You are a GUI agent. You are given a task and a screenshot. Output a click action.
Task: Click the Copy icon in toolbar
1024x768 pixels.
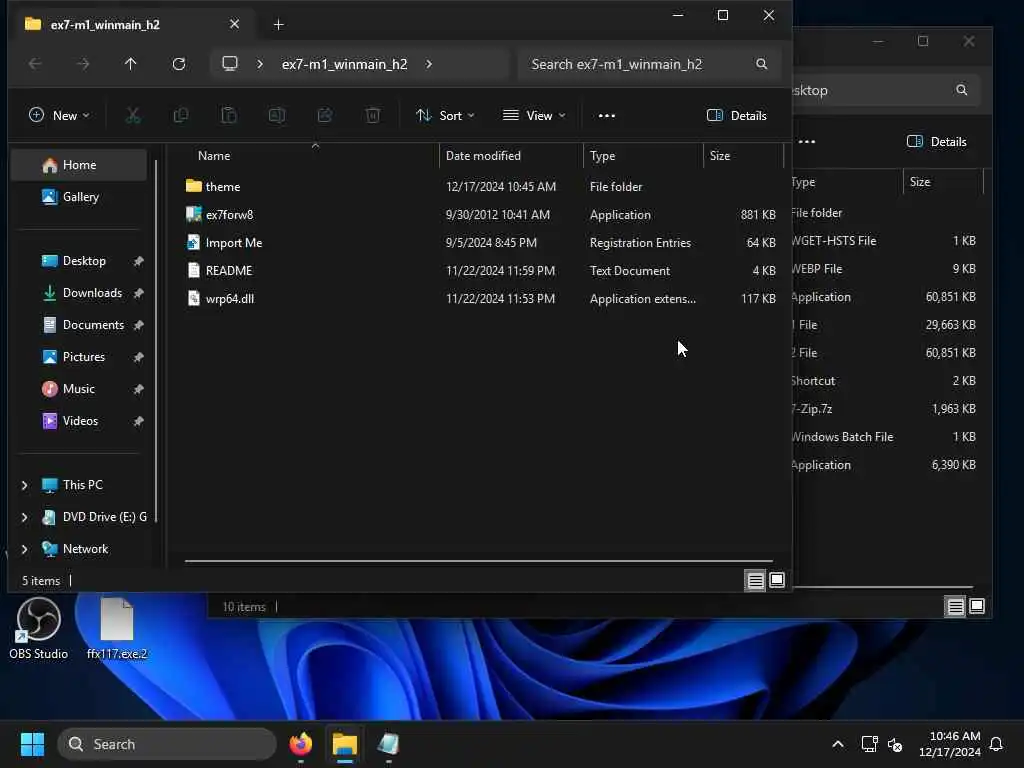(x=181, y=116)
